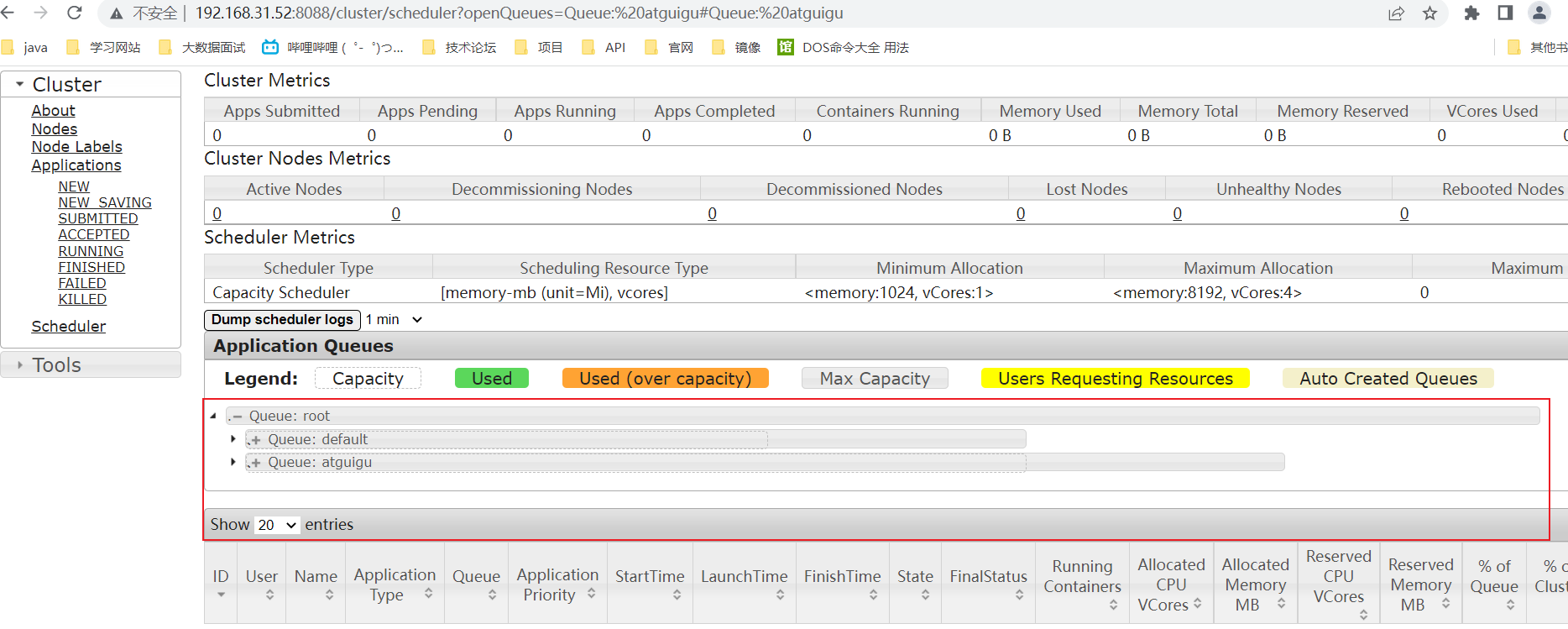Viewport: 1568px width, 629px height.
Task: Click the Max Capacity legend swatch
Action: [x=875, y=379]
